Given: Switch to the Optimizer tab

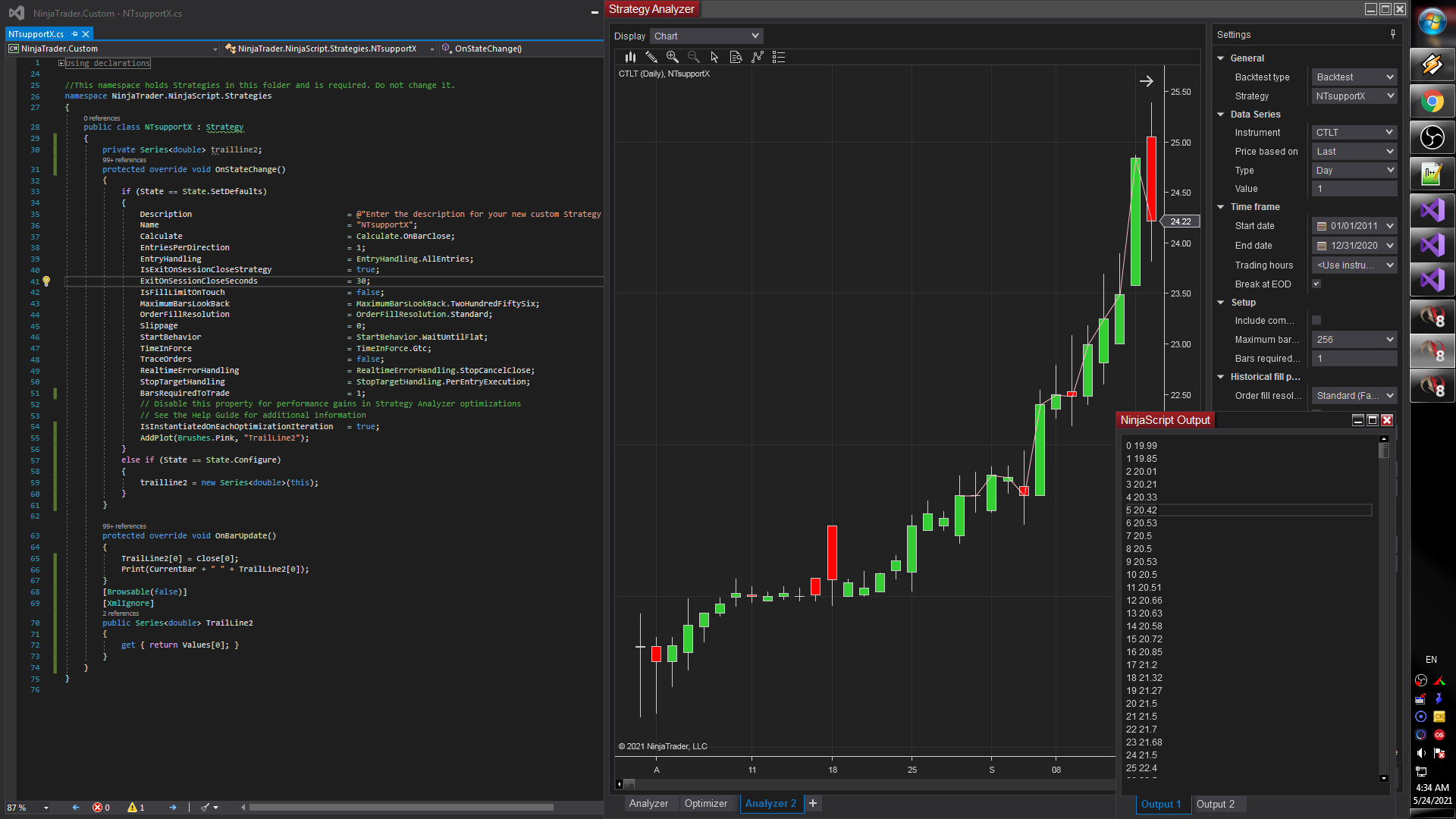Looking at the screenshot, I should (705, 803).
